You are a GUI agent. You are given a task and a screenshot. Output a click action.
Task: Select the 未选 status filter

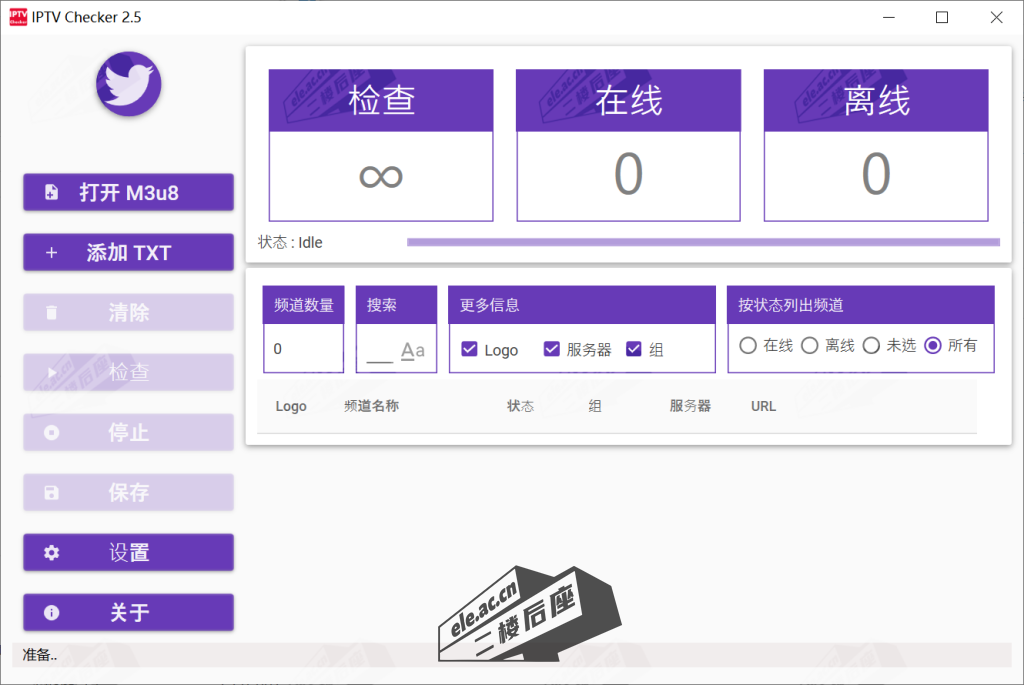[x=871, y=345]
